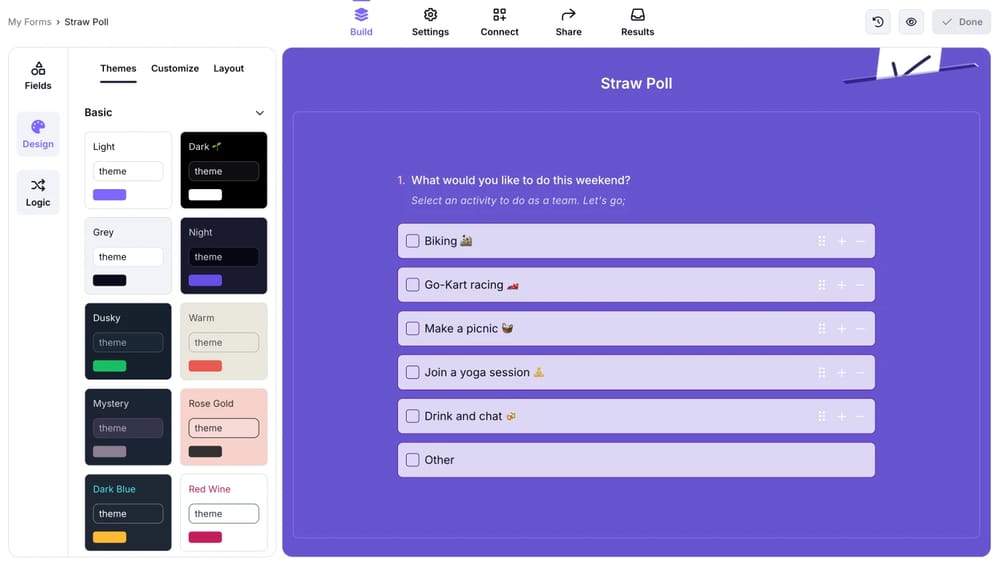The image size is (1000, 566).
Task: Click the Done button
Action: click(961, 22)
